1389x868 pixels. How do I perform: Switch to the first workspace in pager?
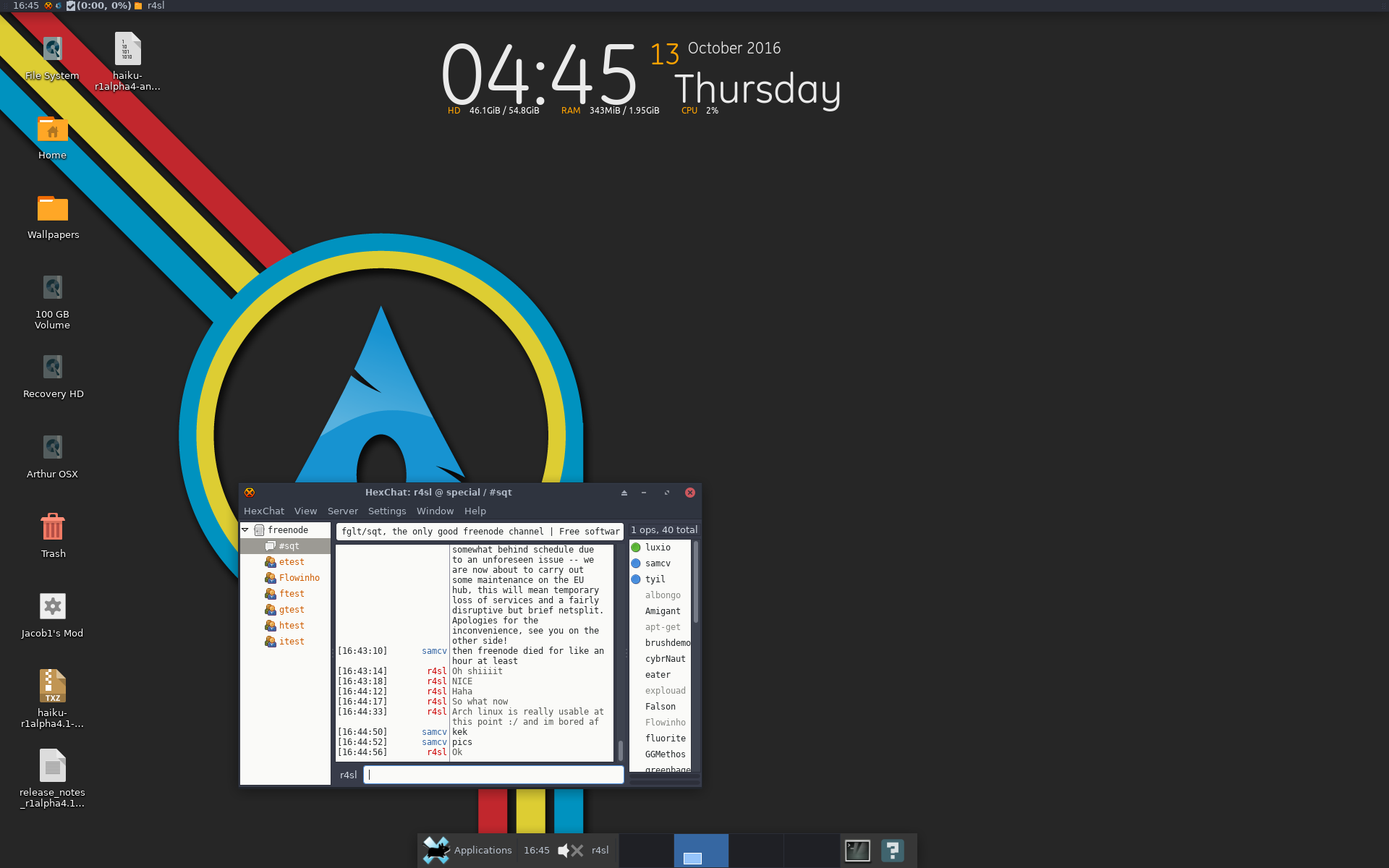(646, 851)
